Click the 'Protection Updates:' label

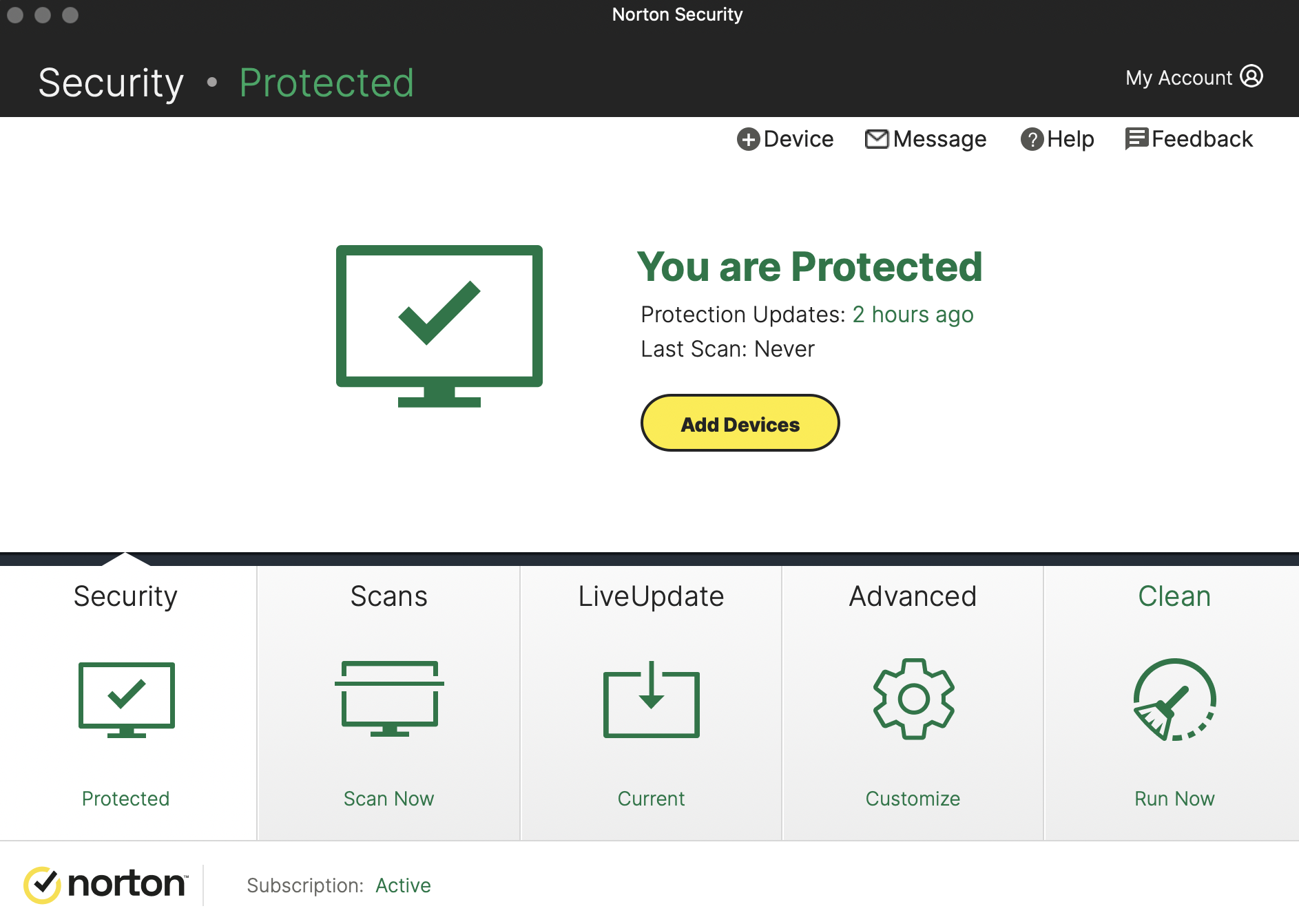(x=743, y=315)
